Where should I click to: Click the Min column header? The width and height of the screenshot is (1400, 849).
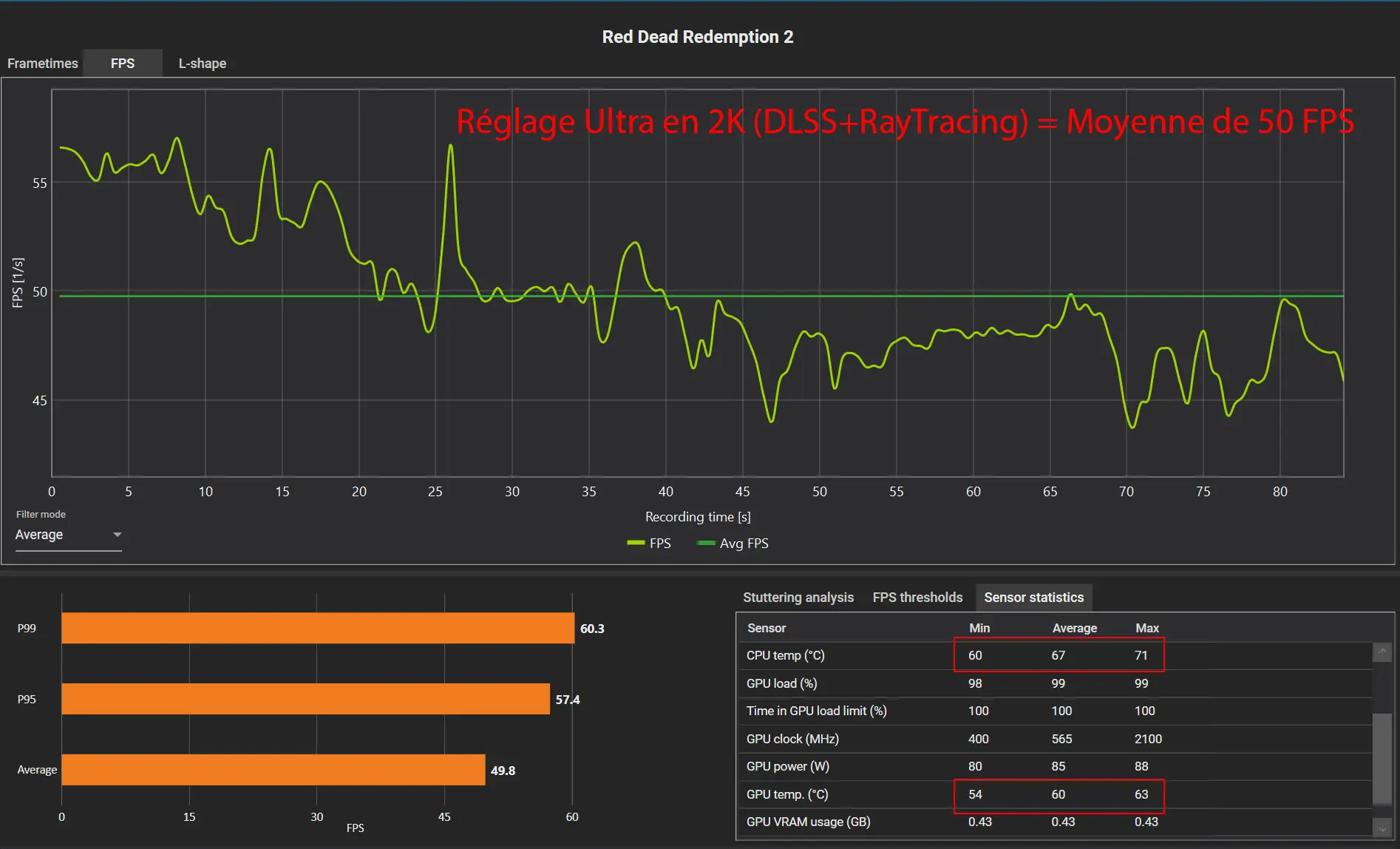[x=979, y=628]
